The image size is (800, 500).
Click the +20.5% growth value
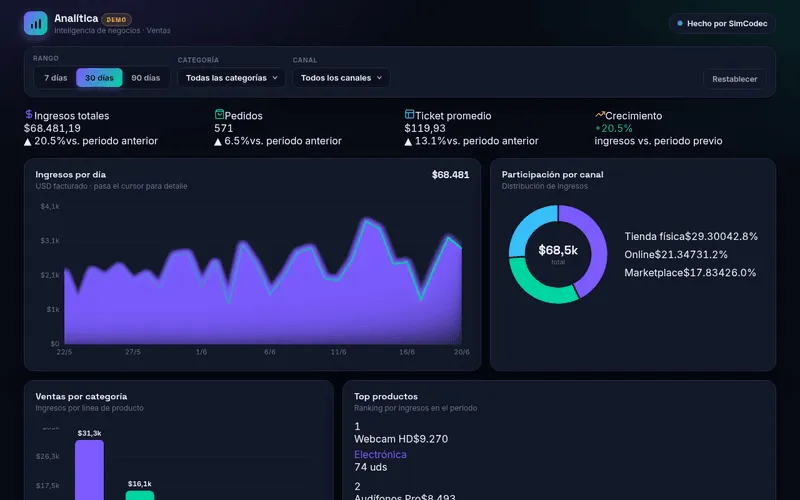click(614, 128)
